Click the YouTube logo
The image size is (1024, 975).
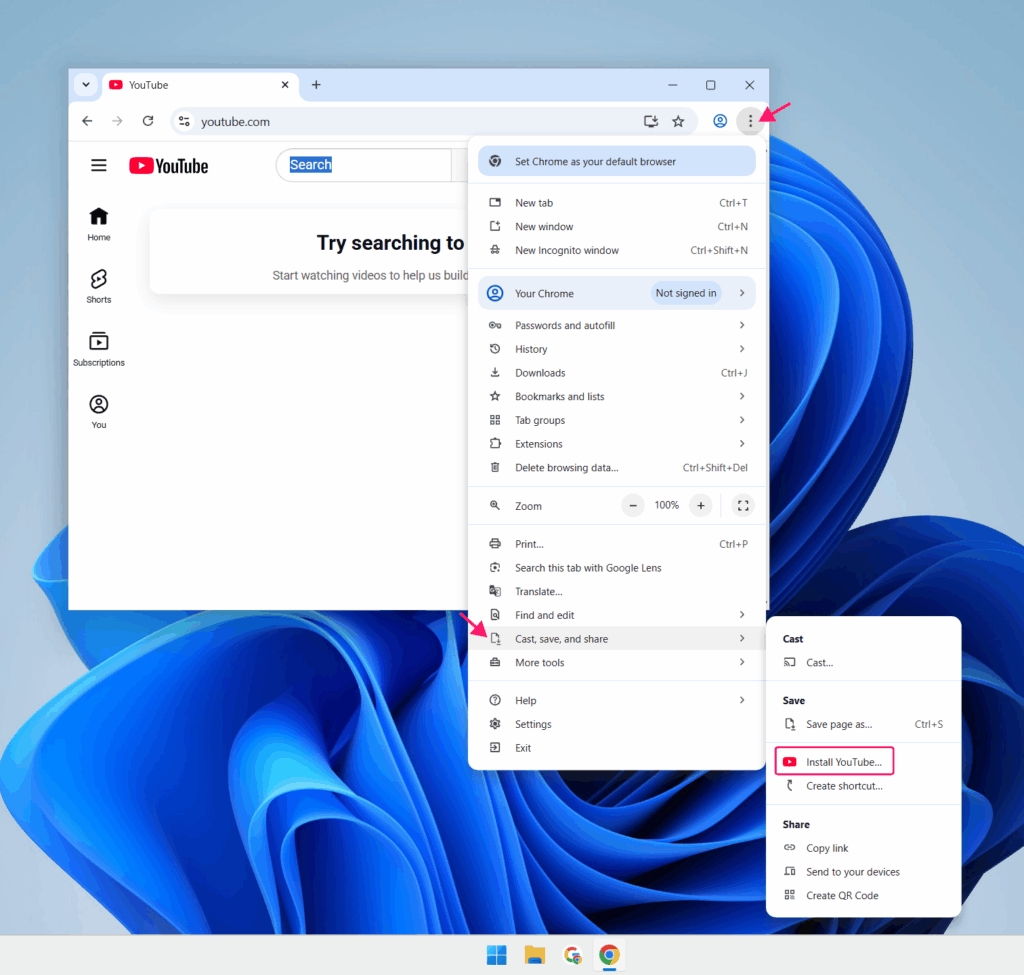click(x=168, y=166)
